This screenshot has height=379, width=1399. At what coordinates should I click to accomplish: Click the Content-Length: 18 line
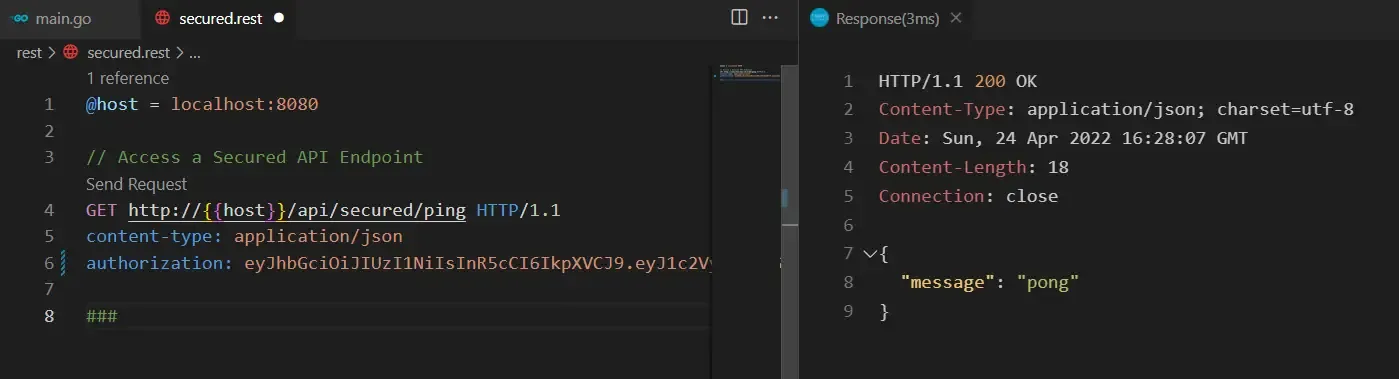(973, 167)
